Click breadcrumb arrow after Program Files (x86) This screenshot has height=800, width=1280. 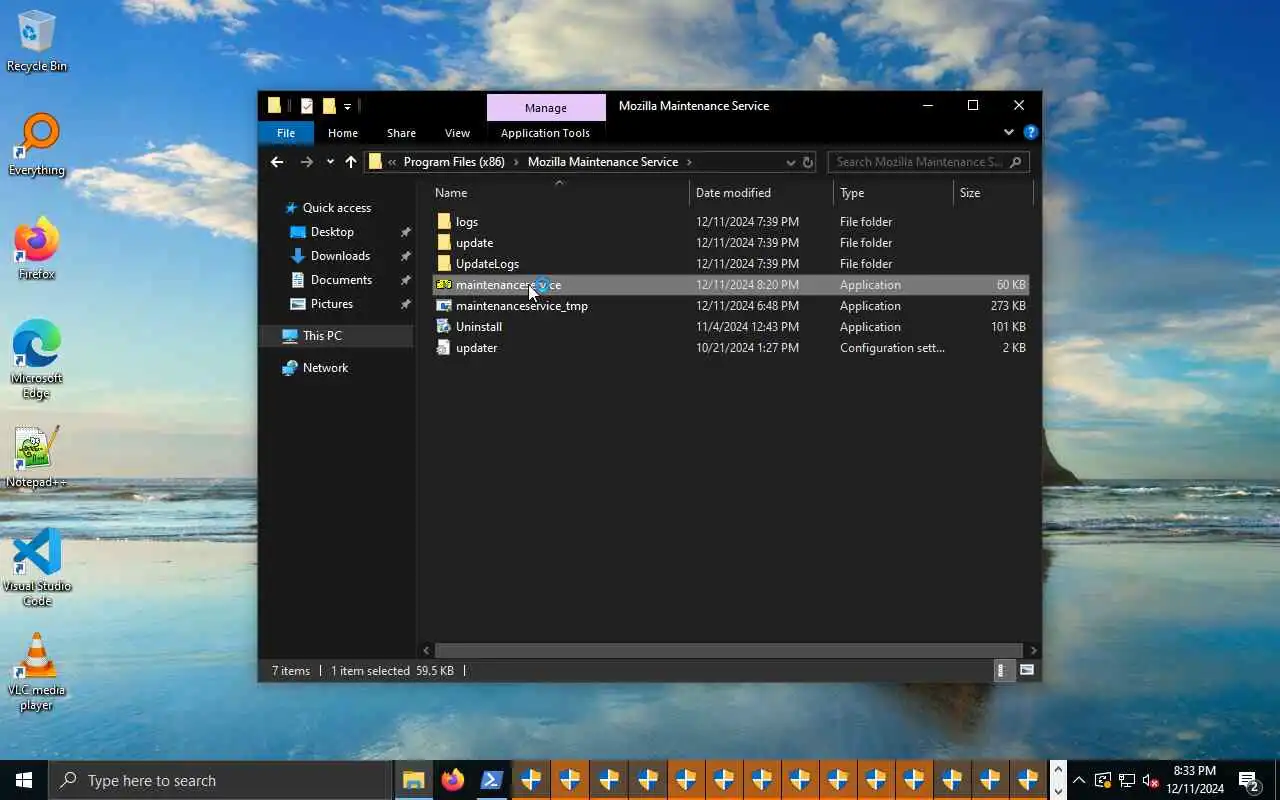516,162
